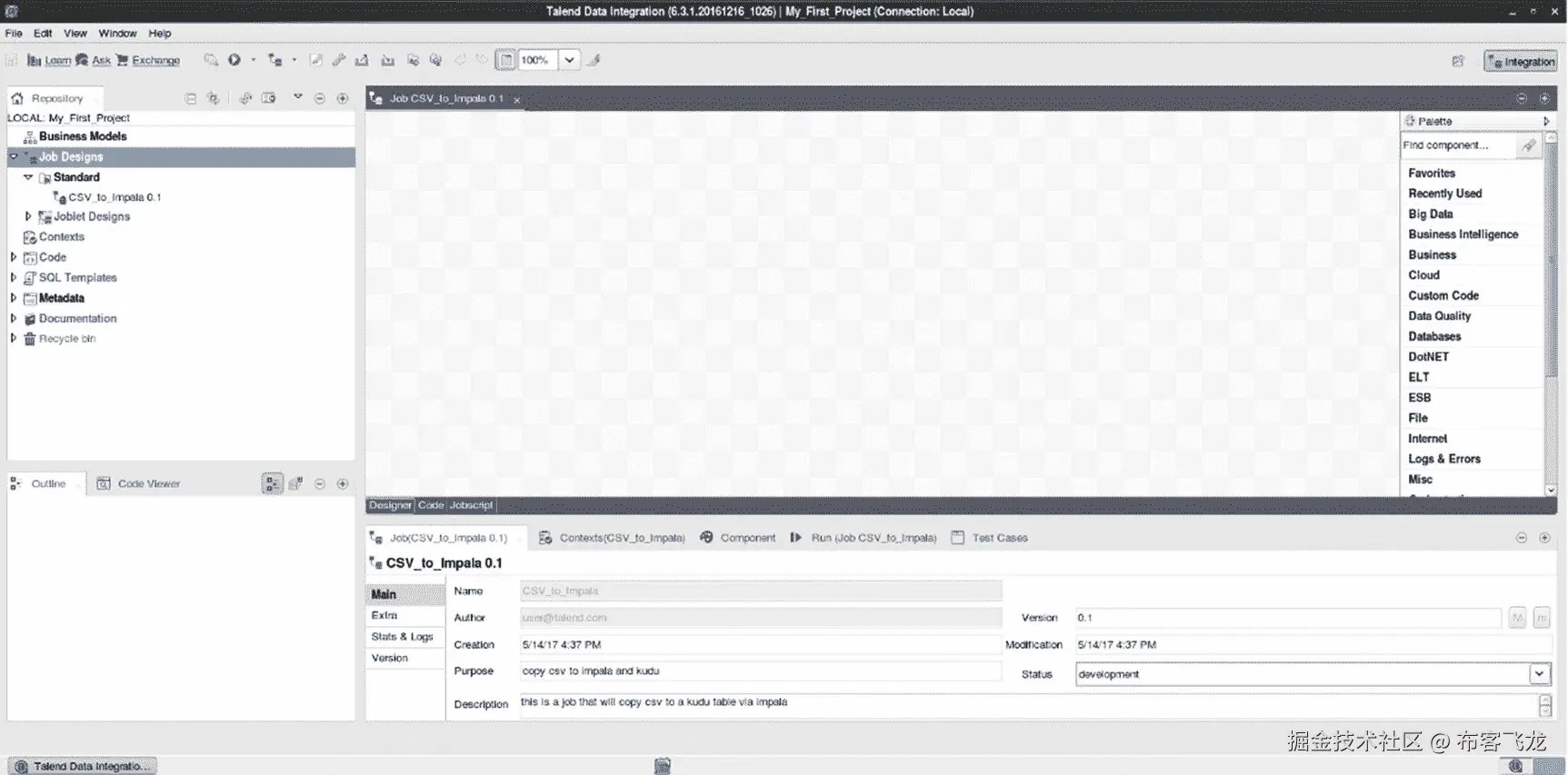Screen dimensions: 1568x775
Task: Select the CSV_to_Impala 0.1 job in tree
Action: pyautogui.click(x=115, y=197)
